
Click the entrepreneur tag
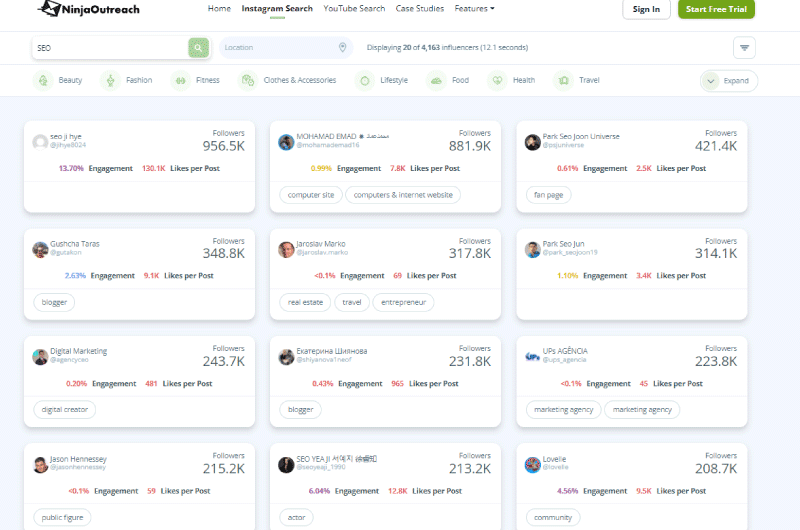coord(403,302)
